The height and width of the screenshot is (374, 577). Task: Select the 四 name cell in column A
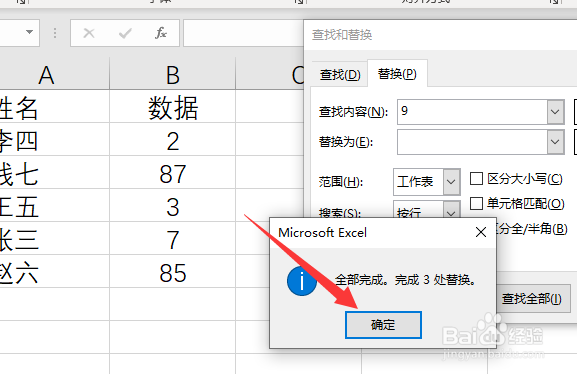point(54,140)
